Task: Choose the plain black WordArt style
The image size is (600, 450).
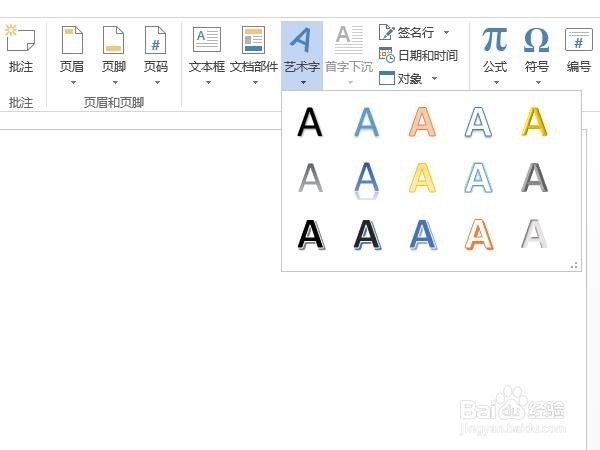Action: 310,122
